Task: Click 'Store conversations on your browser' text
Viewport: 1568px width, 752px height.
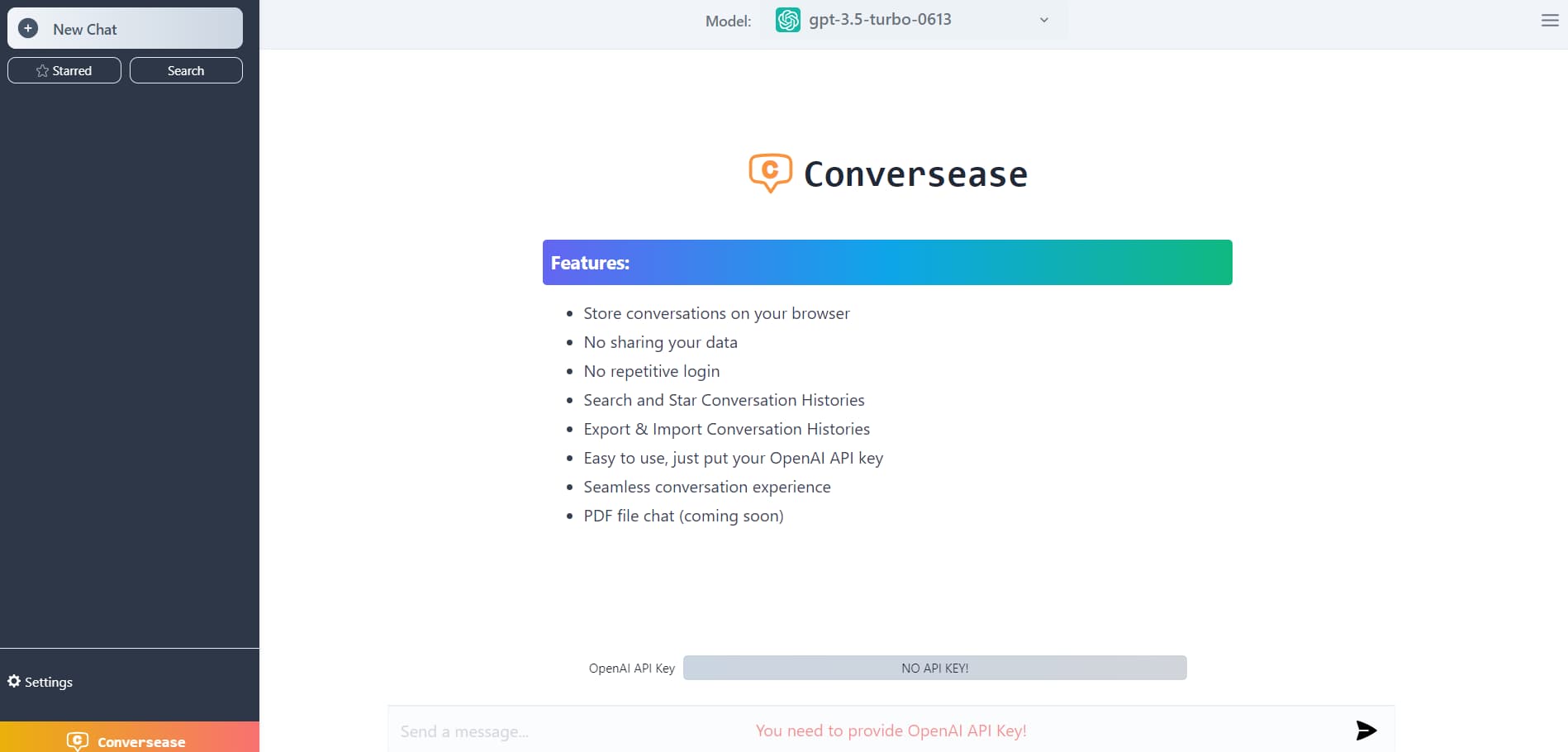Action: click(x=716, y=313)
